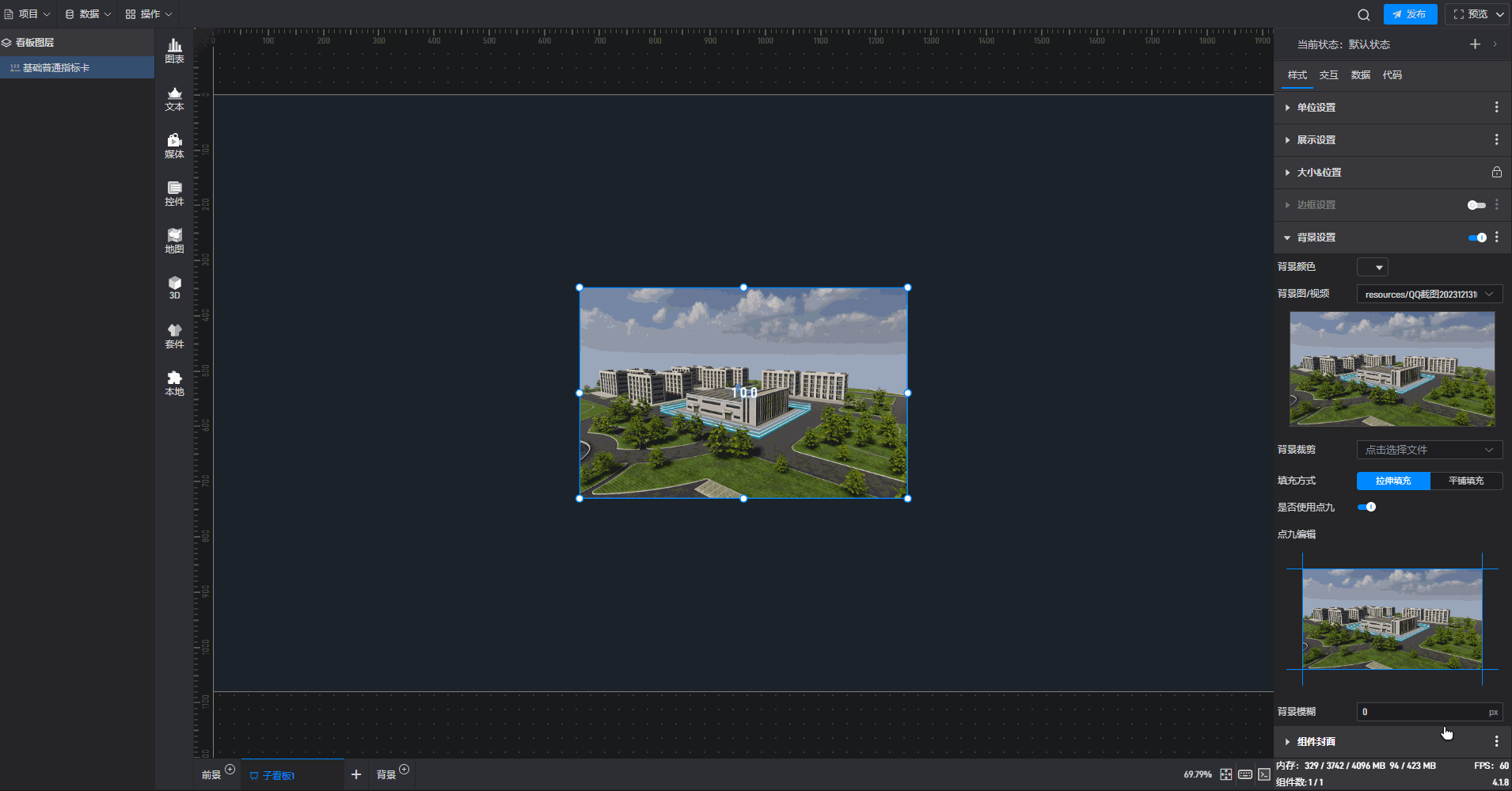Open the 套件 kit components panel
The image size is (1512, 791).
[174, 337]
